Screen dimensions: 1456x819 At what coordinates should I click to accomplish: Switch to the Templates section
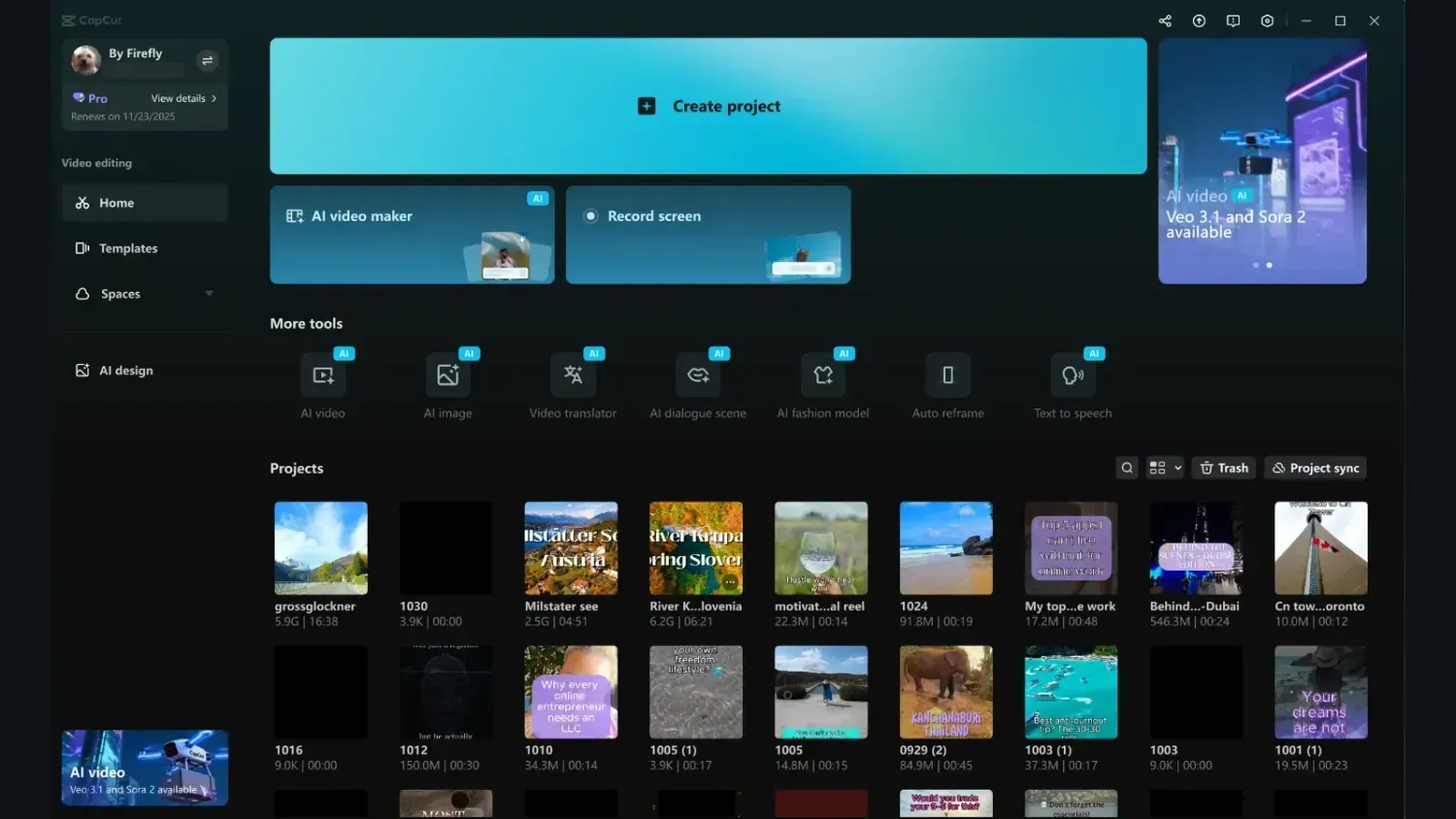click(x=127, y=247)
